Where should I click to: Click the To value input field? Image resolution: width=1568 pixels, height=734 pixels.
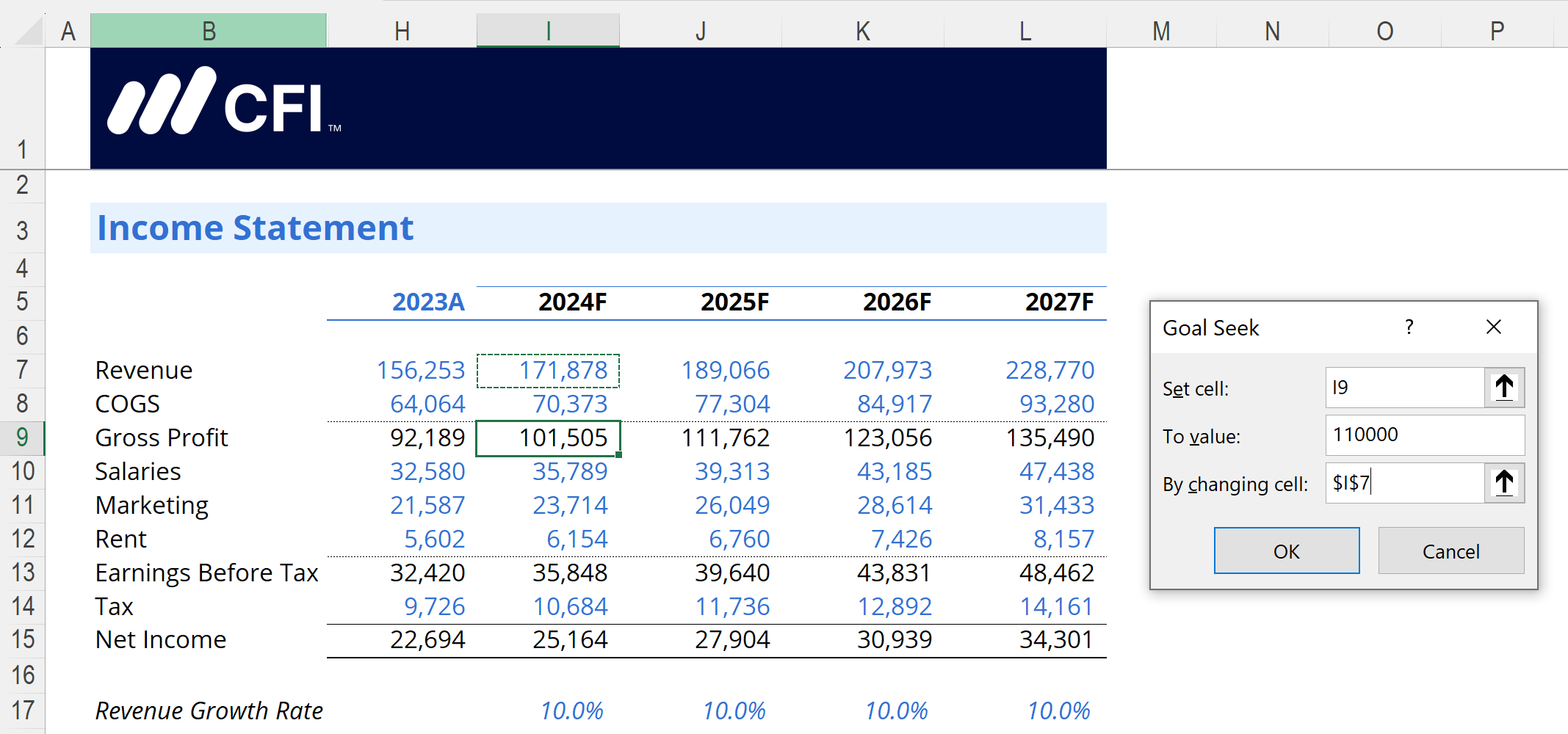click(1423, 435)
